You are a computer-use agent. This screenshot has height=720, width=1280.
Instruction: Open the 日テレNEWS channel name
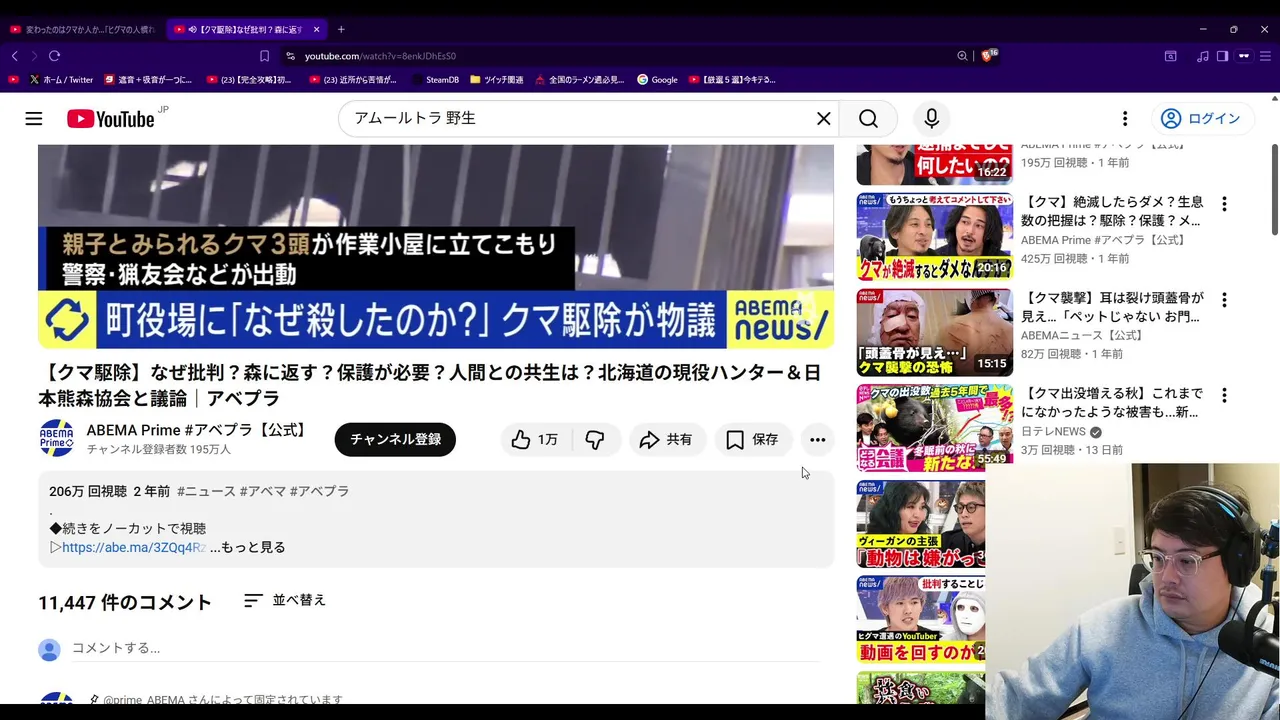tap(1053, 431)
